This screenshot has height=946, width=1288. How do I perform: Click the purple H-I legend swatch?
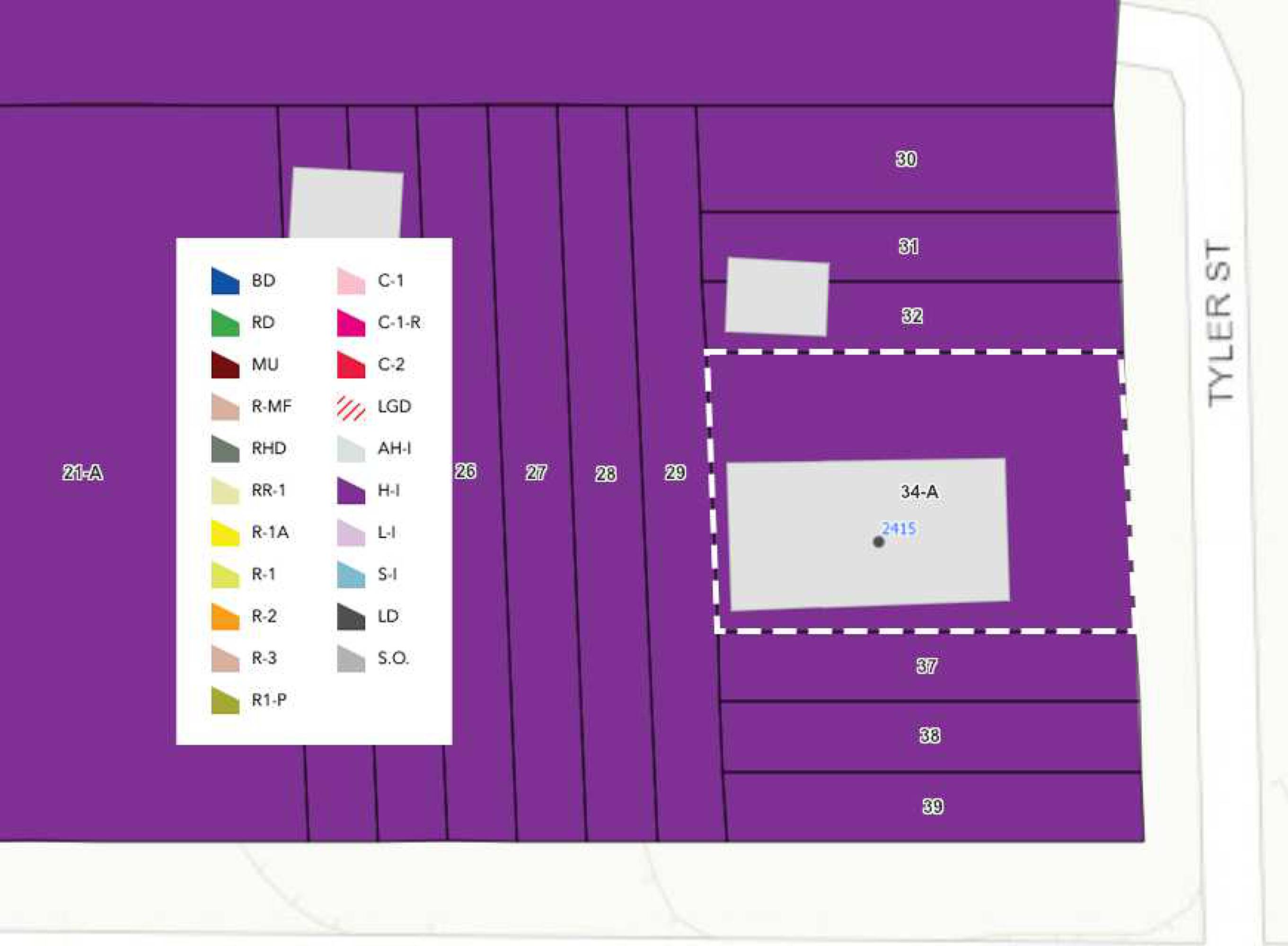[x=351, y=492]
